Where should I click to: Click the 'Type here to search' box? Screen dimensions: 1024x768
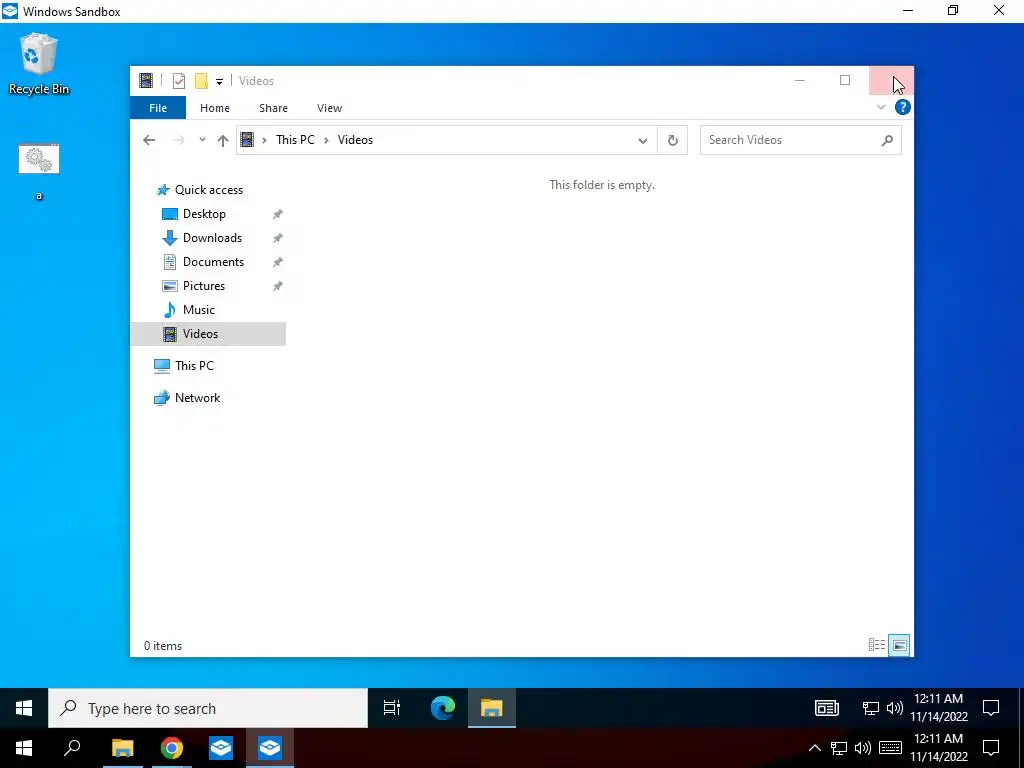pos(208,708)
